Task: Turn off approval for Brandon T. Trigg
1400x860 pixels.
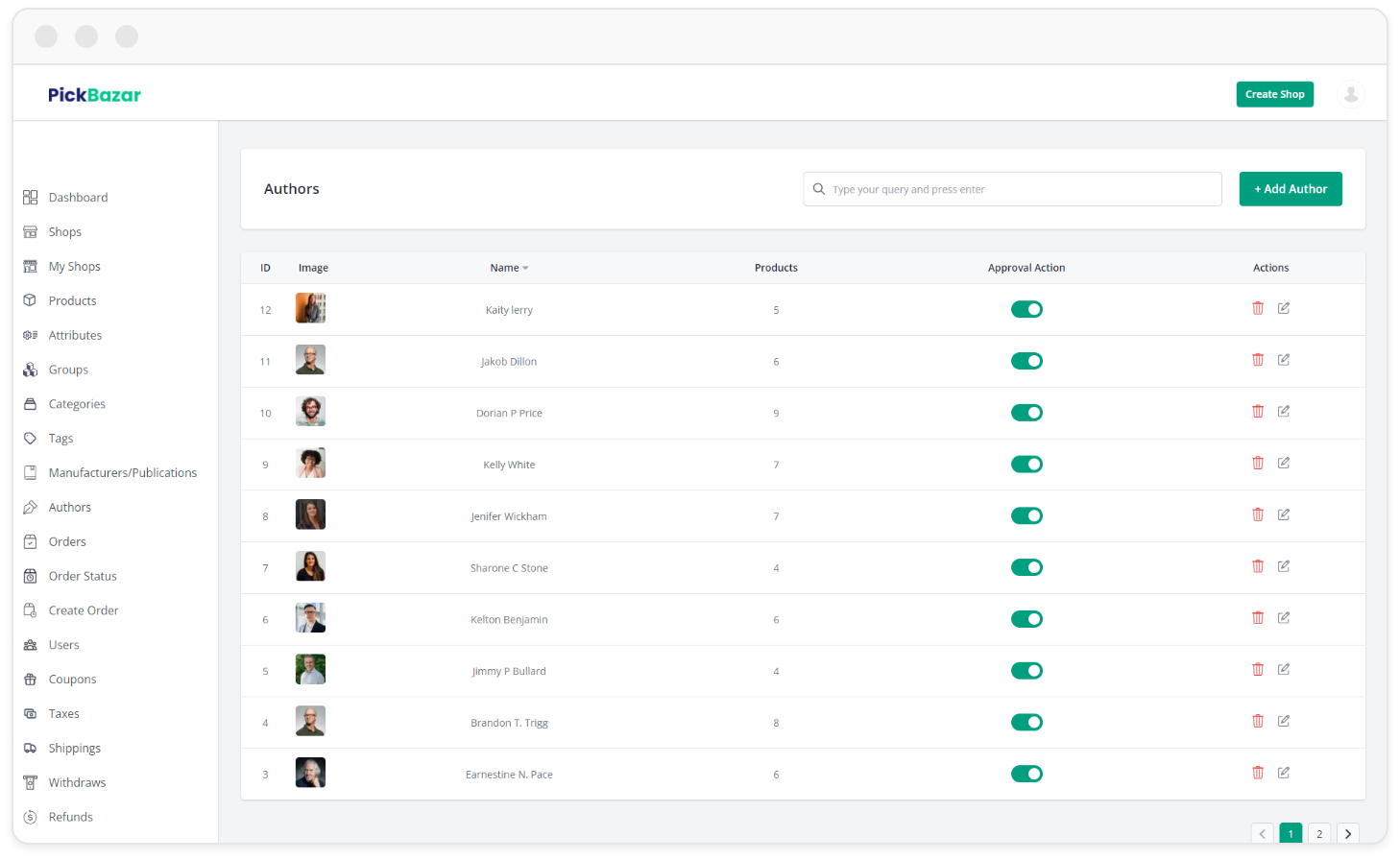Action: (x=1026, y=723)
